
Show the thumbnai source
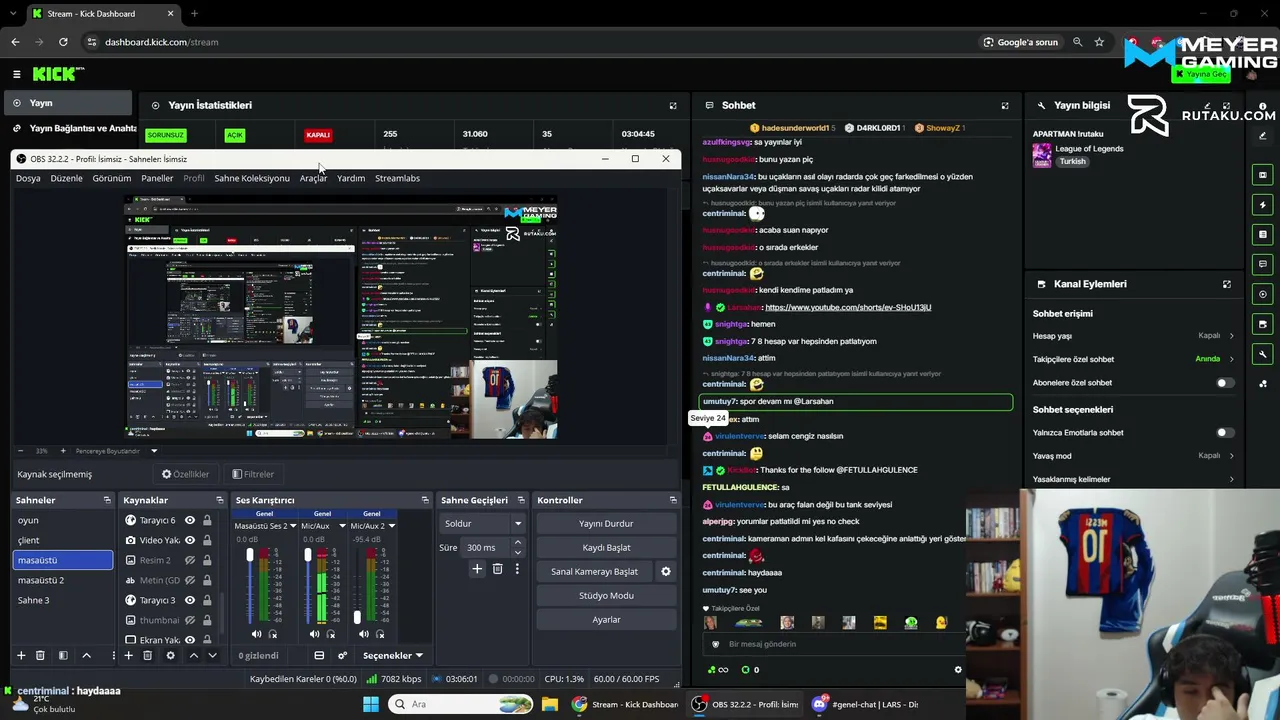190,620
